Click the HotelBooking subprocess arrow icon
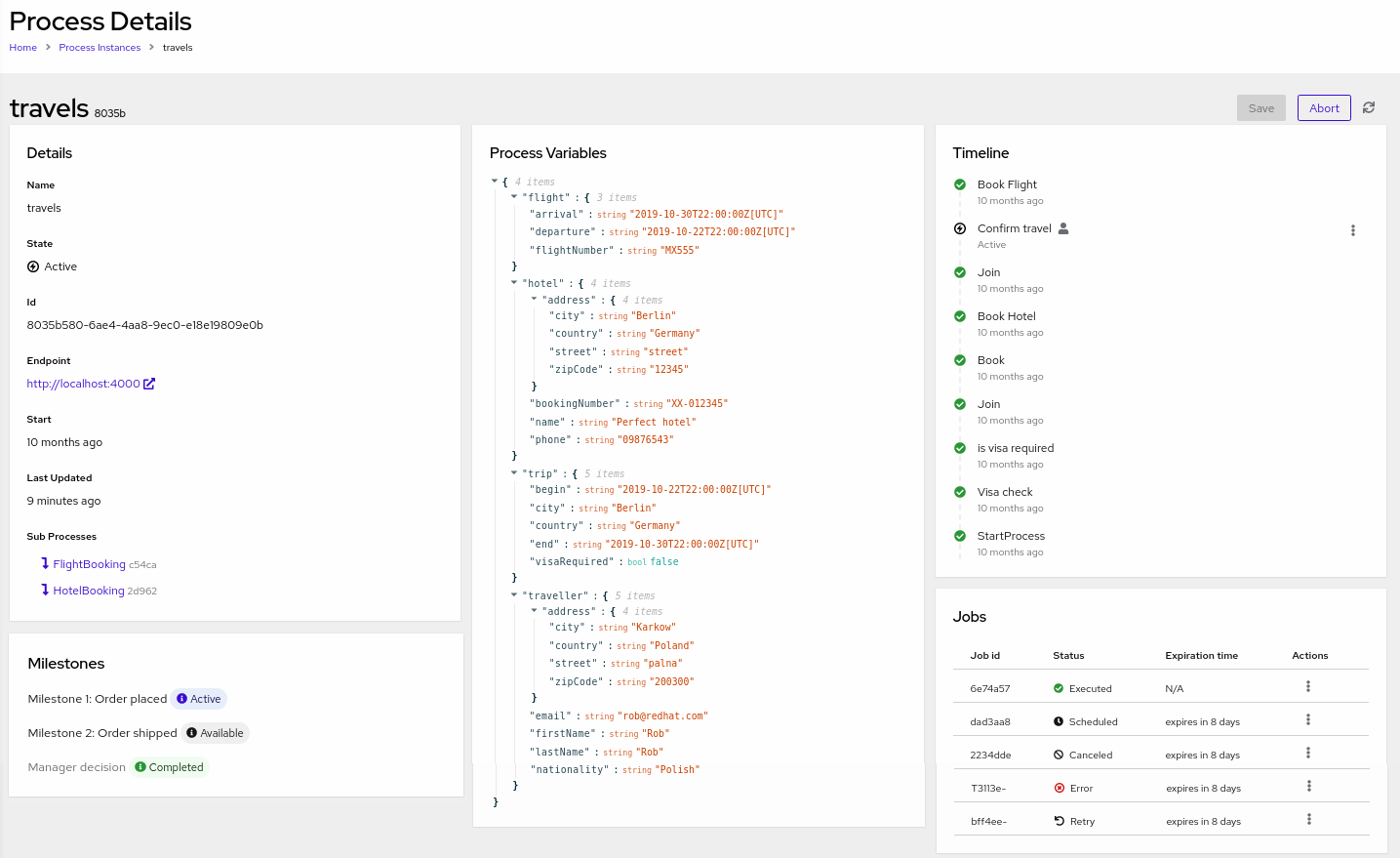The image size is (1400, 858). click(x=45, y=590)
